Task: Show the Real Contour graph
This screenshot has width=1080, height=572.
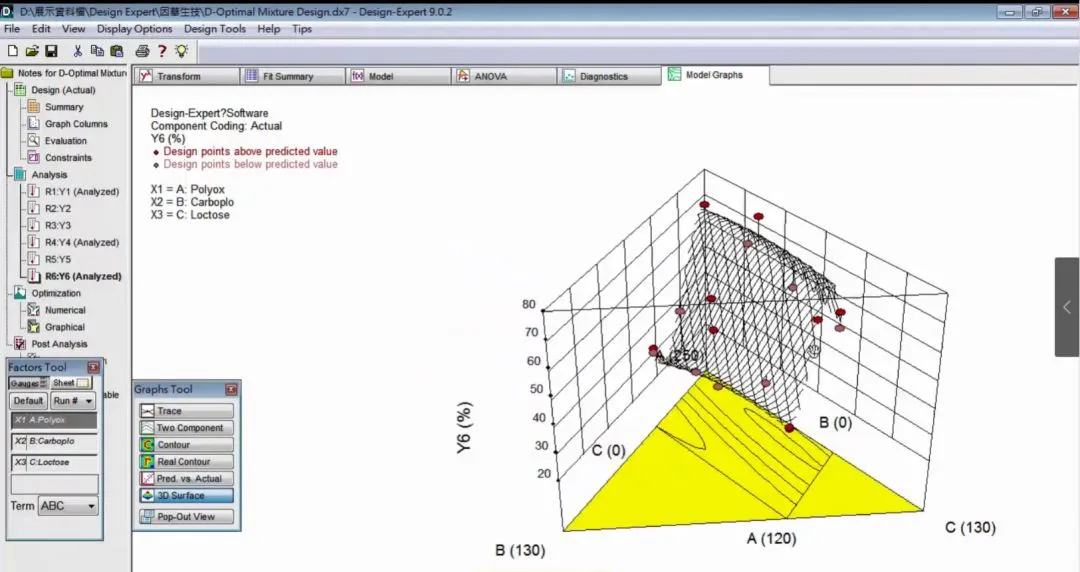Action: (186, 462)
